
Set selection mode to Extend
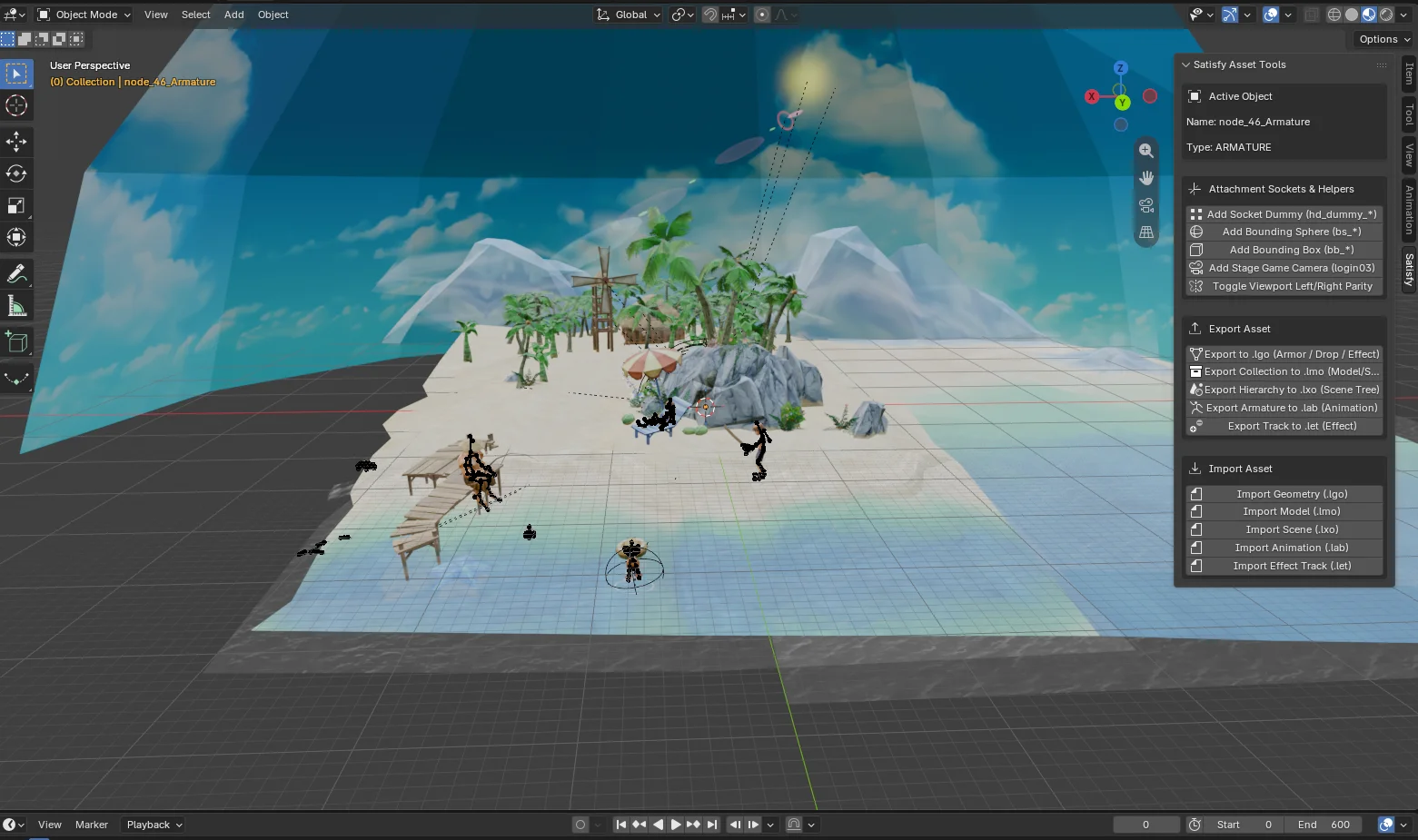pyautogui.click(x=25, y=39)
